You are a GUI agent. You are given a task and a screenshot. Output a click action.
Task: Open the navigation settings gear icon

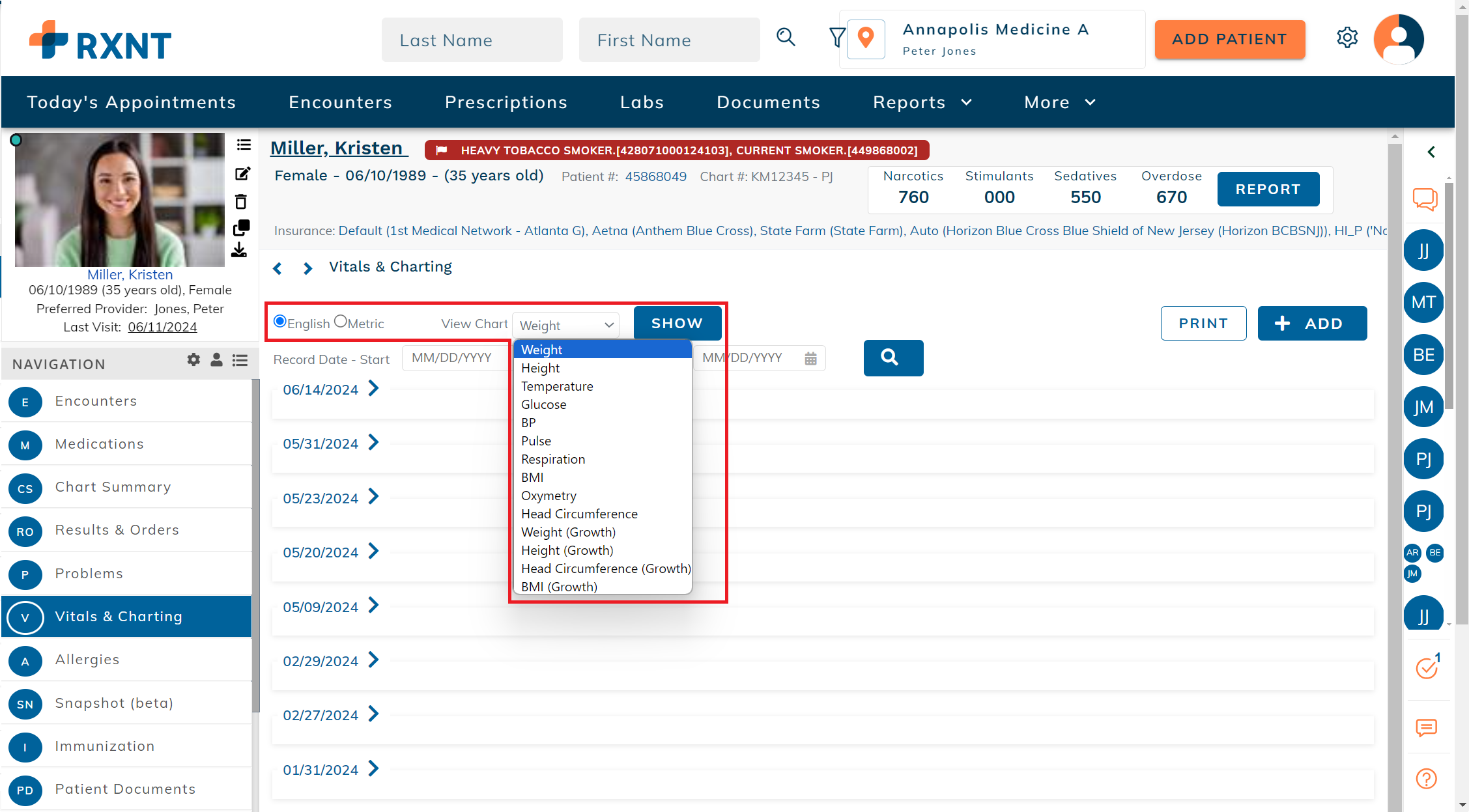193,360
